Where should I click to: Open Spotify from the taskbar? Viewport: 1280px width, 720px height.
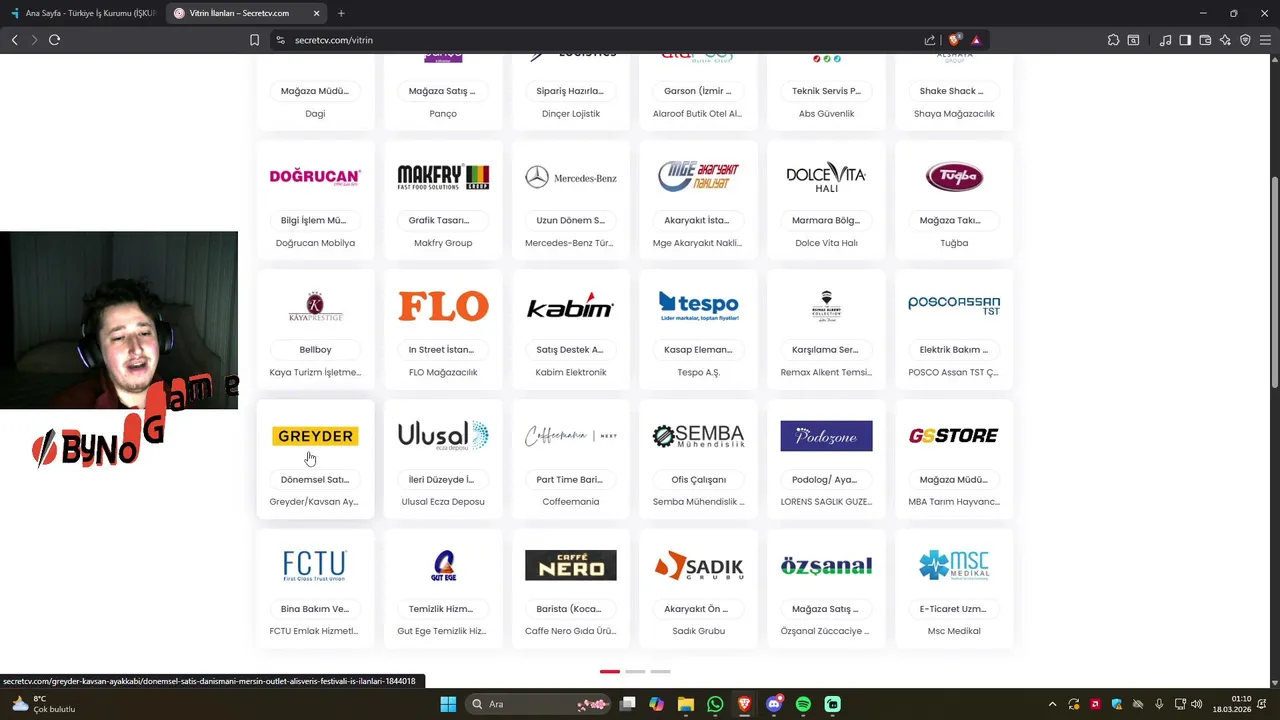(x=803, y=704)
